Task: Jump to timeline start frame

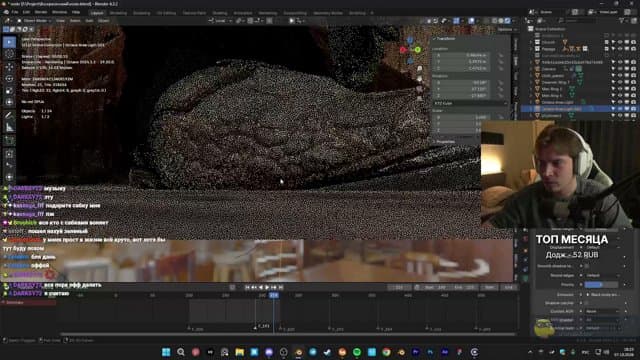Action: (247, 287)
